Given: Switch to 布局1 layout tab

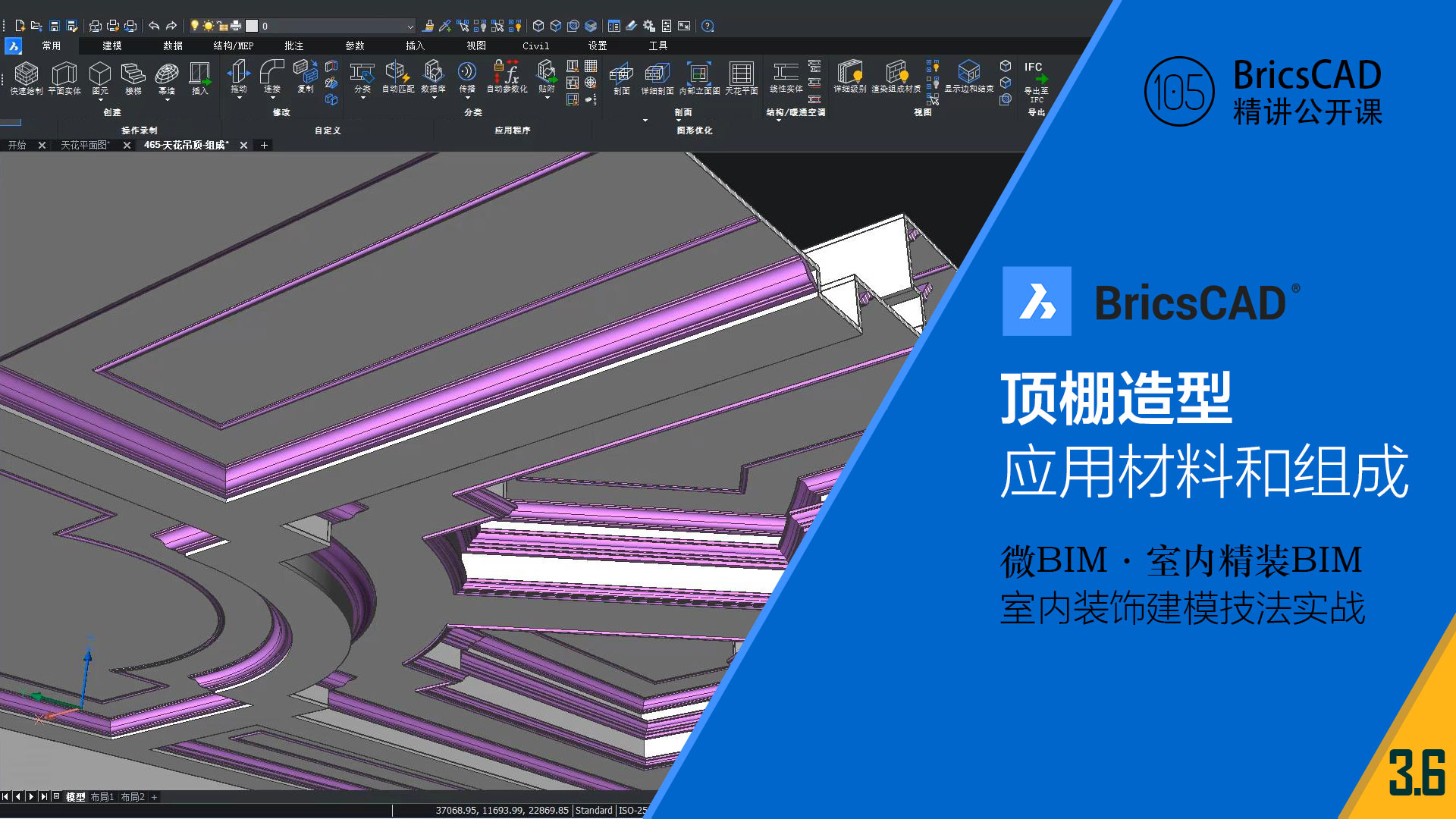Looking at the screenshot, I should tap(102, 797).
